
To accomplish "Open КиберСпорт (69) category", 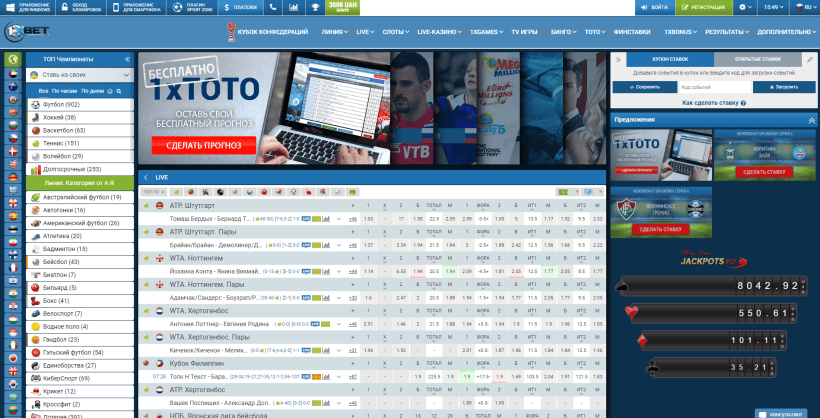I will (80, 378).
